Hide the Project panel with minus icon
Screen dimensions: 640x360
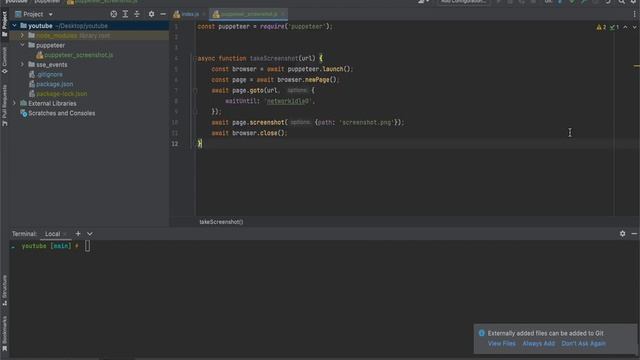pos(163,14)
